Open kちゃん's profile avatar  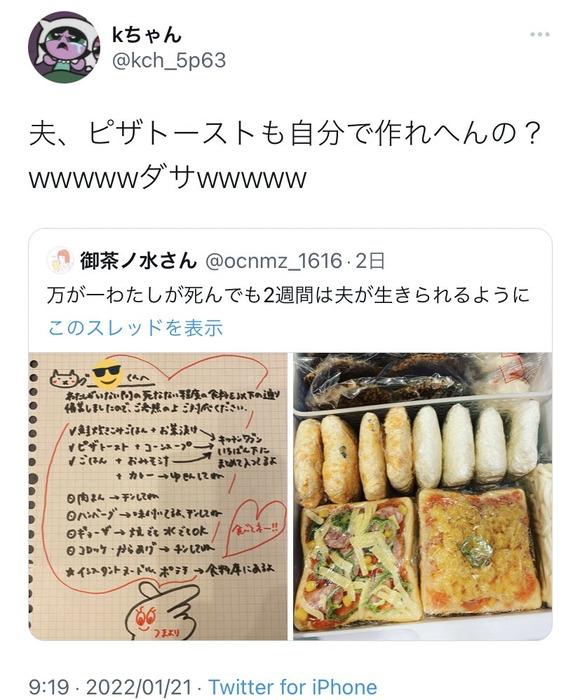[x=64, y=47]
